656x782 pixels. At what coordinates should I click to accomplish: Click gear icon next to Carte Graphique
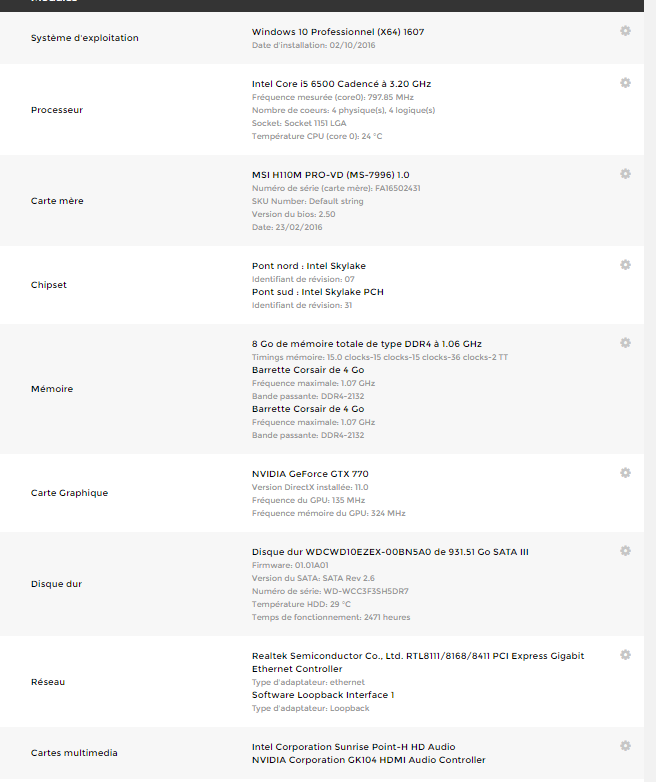[x=625, y=473]
